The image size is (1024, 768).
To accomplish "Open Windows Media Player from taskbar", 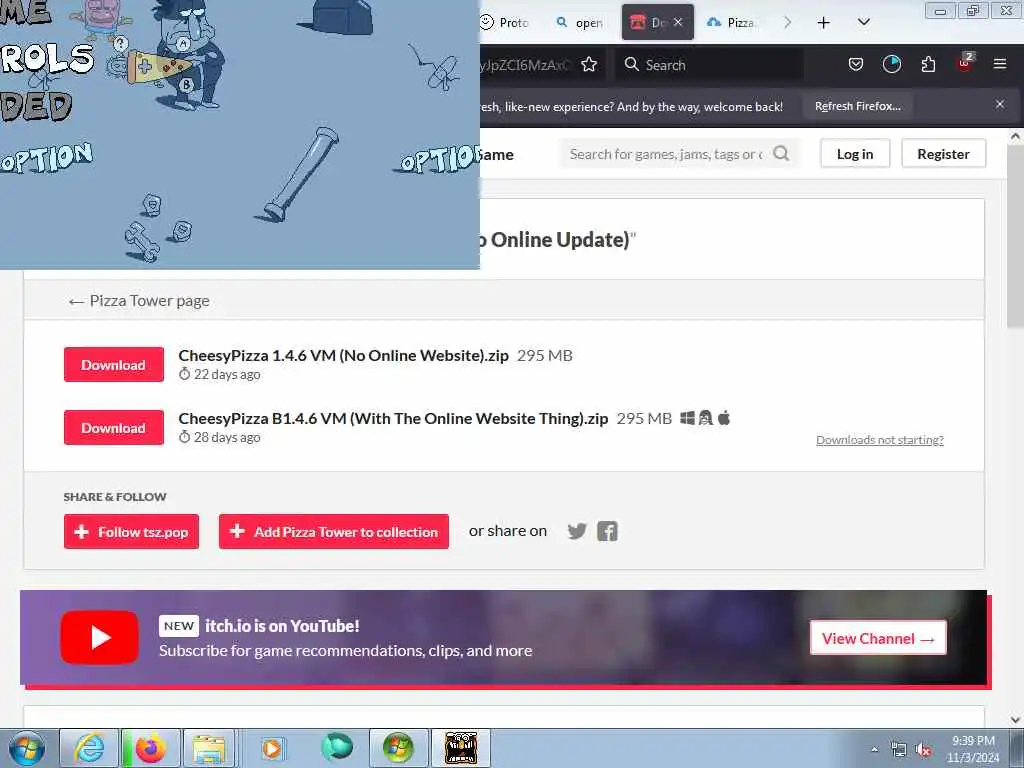I will 272,748.
